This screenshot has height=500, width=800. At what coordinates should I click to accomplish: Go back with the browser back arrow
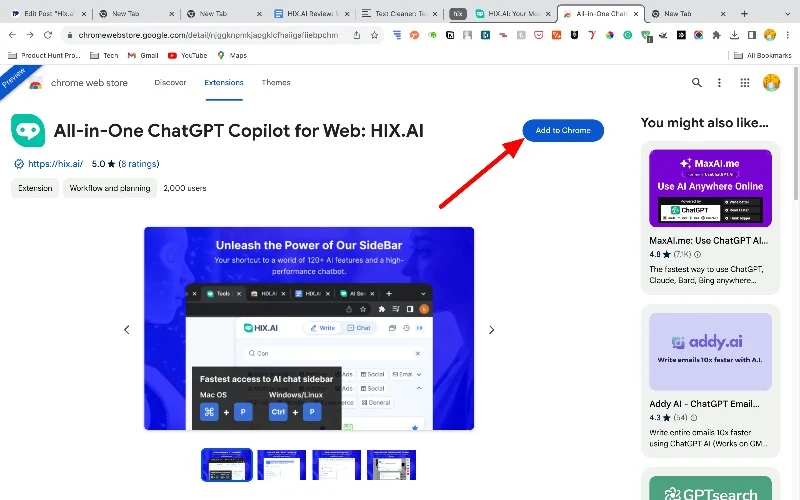pyautogui.click(x=12, y=35)
